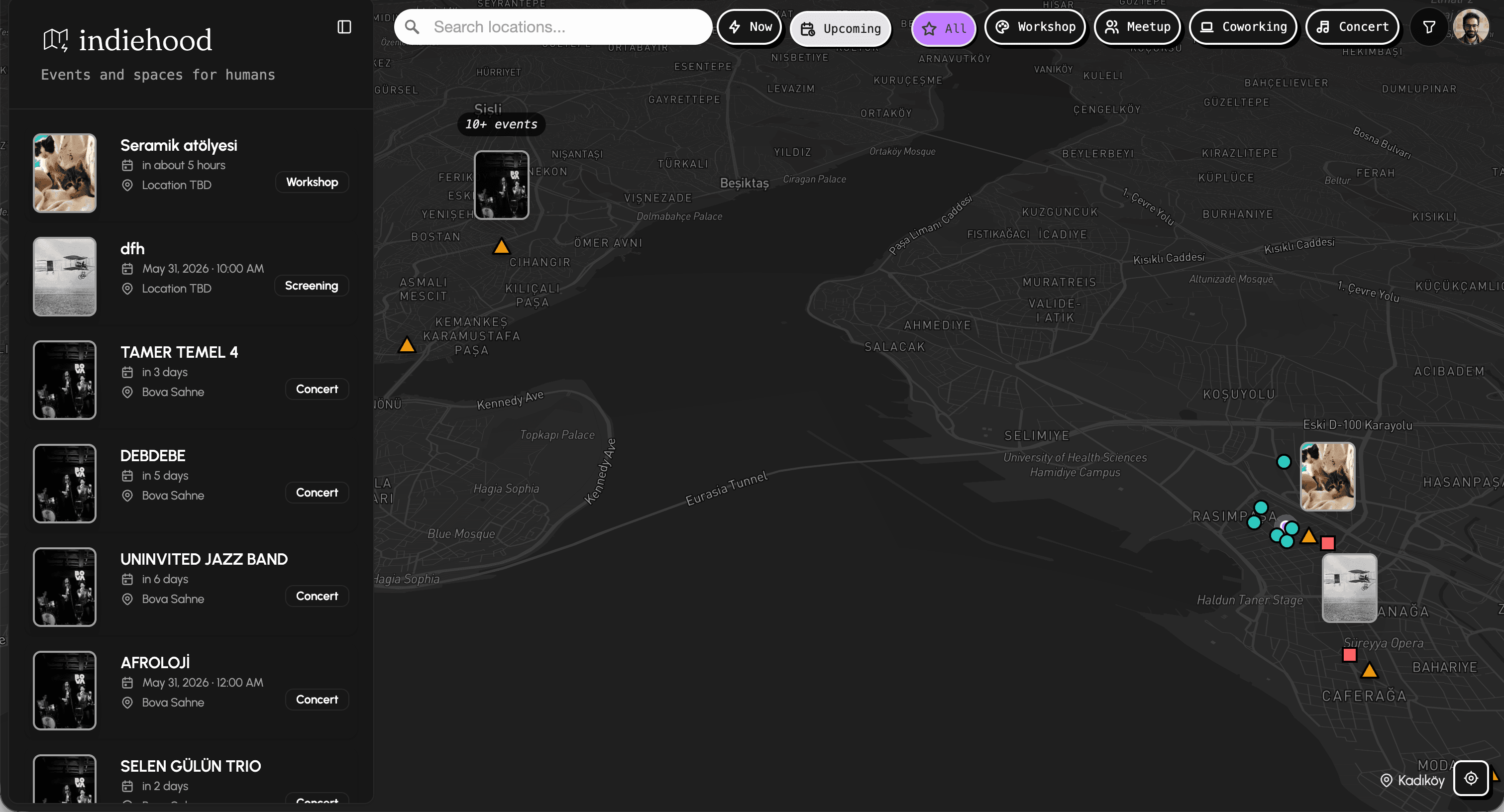
Task: Select orange triangle marker near Cihangir
Action: (x=501, y=246)
